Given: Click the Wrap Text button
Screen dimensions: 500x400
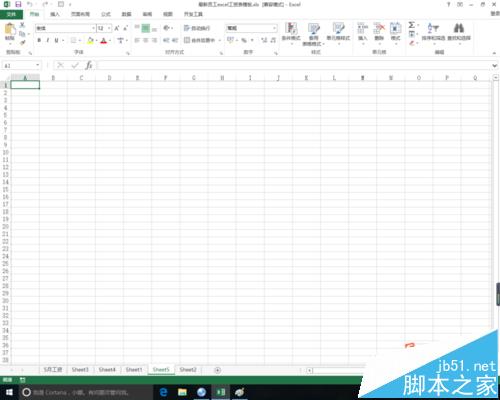Looking at the screenshot, I should (197, 28).
